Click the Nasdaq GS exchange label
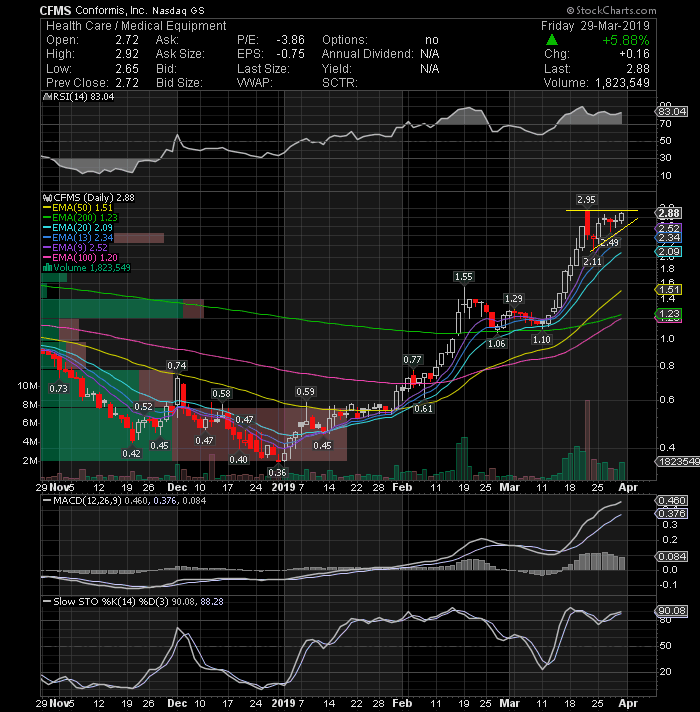The width and height of the screenshot is (700, 712). (178, 10)
